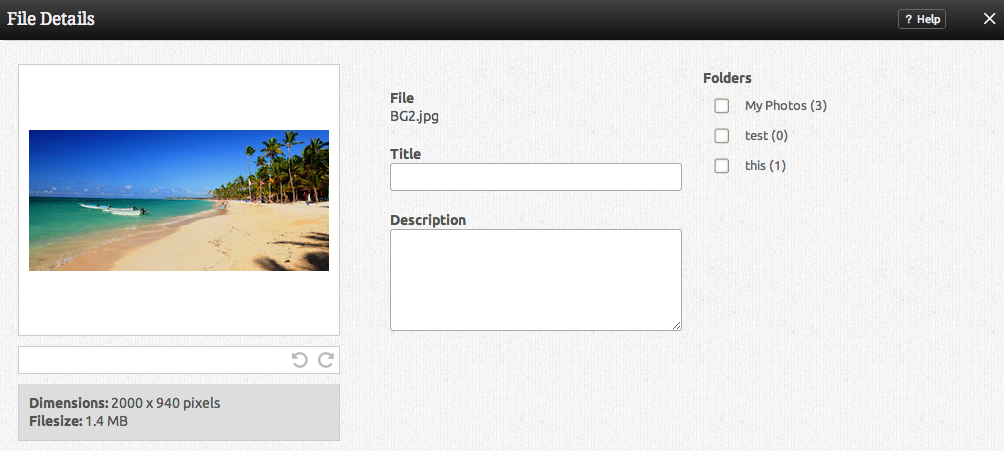Click the Folders heading

[727, 78]
